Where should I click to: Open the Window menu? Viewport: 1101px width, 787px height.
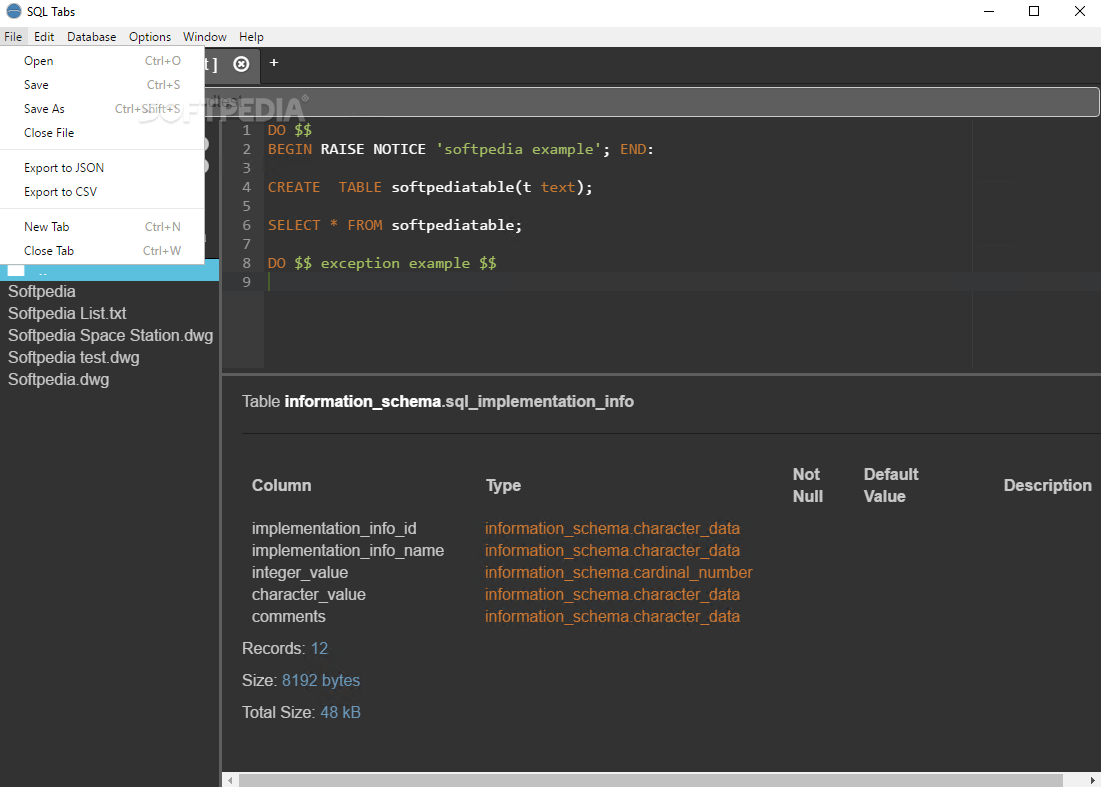tap(204, 37)
